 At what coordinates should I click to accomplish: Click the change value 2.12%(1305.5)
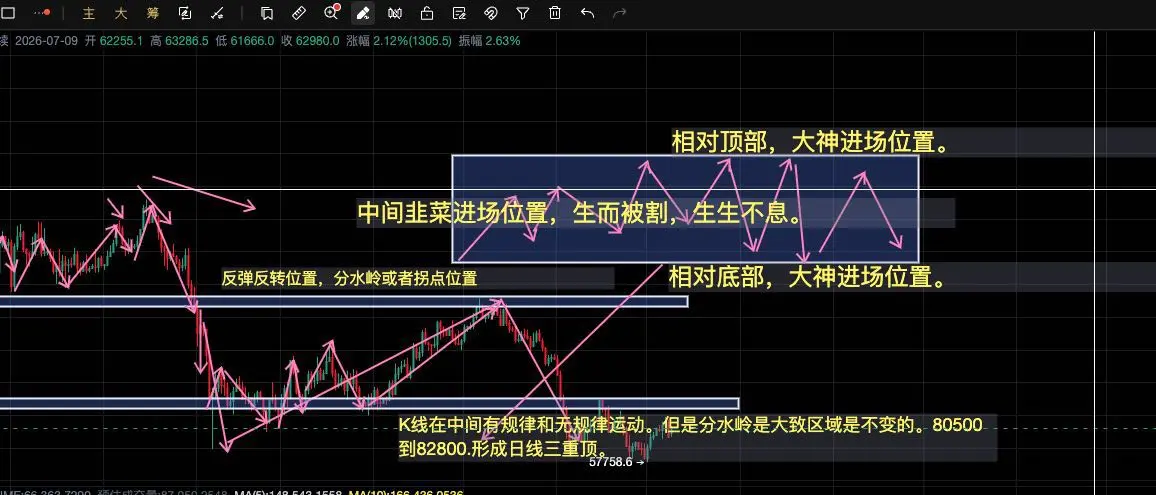(413, 41)
